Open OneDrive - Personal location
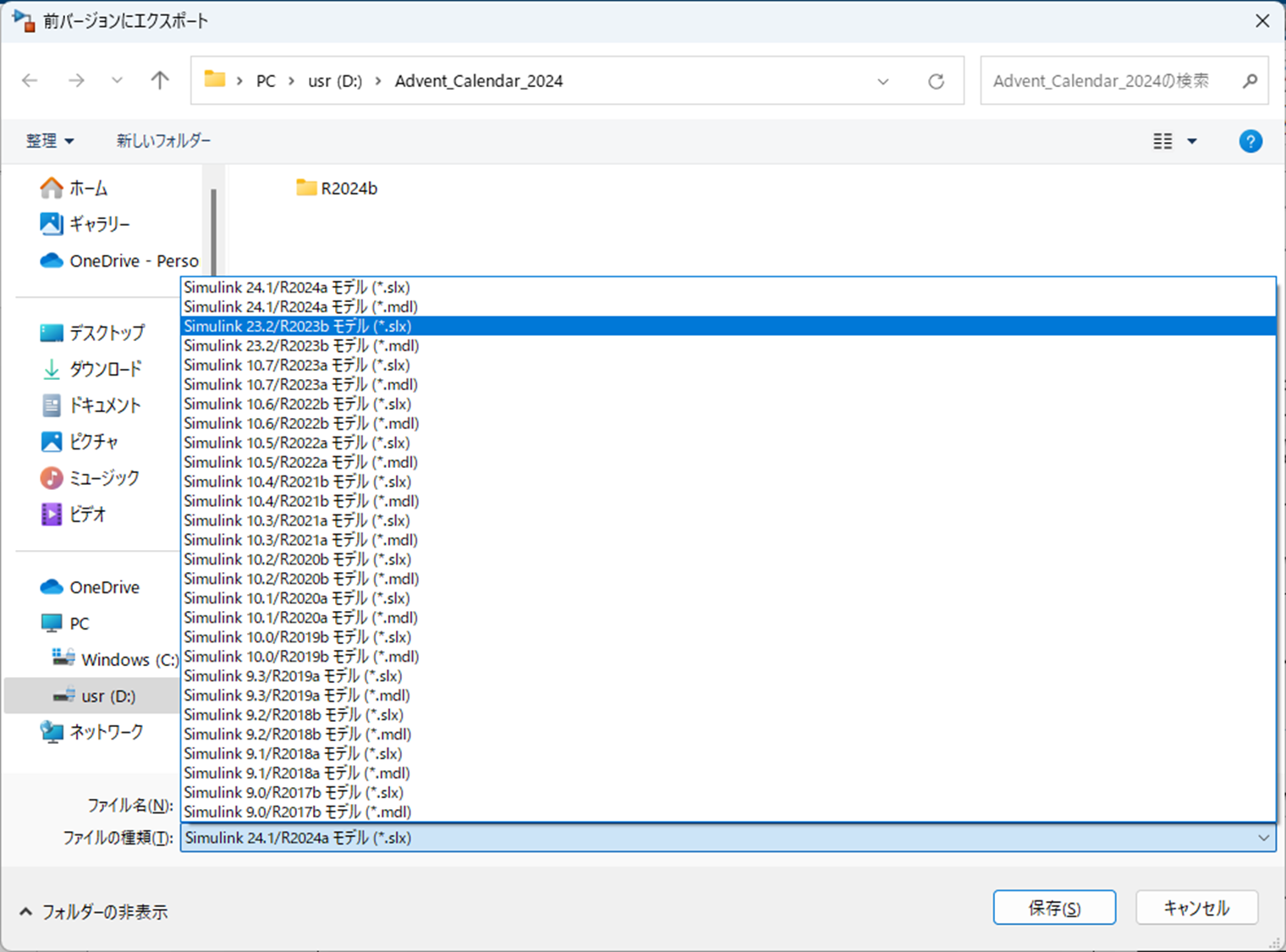 pyautogui.click(x=119, y=261)
